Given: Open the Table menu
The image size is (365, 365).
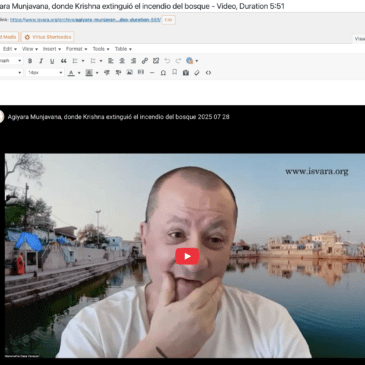Looking at the screenshot, I should (x=123, y=49).
